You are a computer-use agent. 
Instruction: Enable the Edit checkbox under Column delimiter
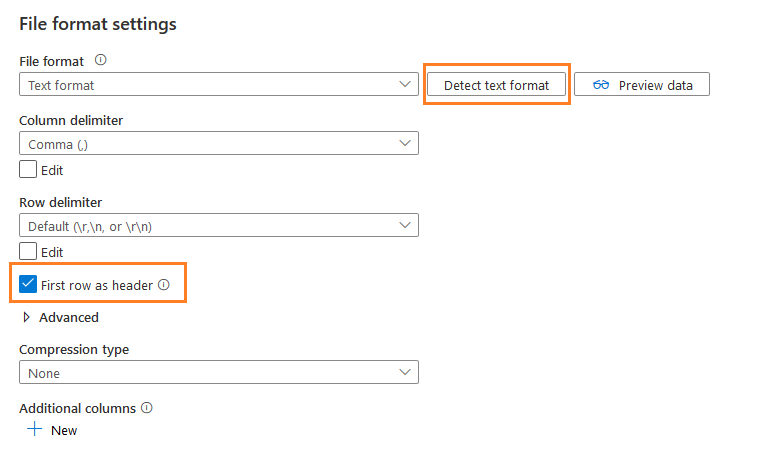(x=28, y=169)
